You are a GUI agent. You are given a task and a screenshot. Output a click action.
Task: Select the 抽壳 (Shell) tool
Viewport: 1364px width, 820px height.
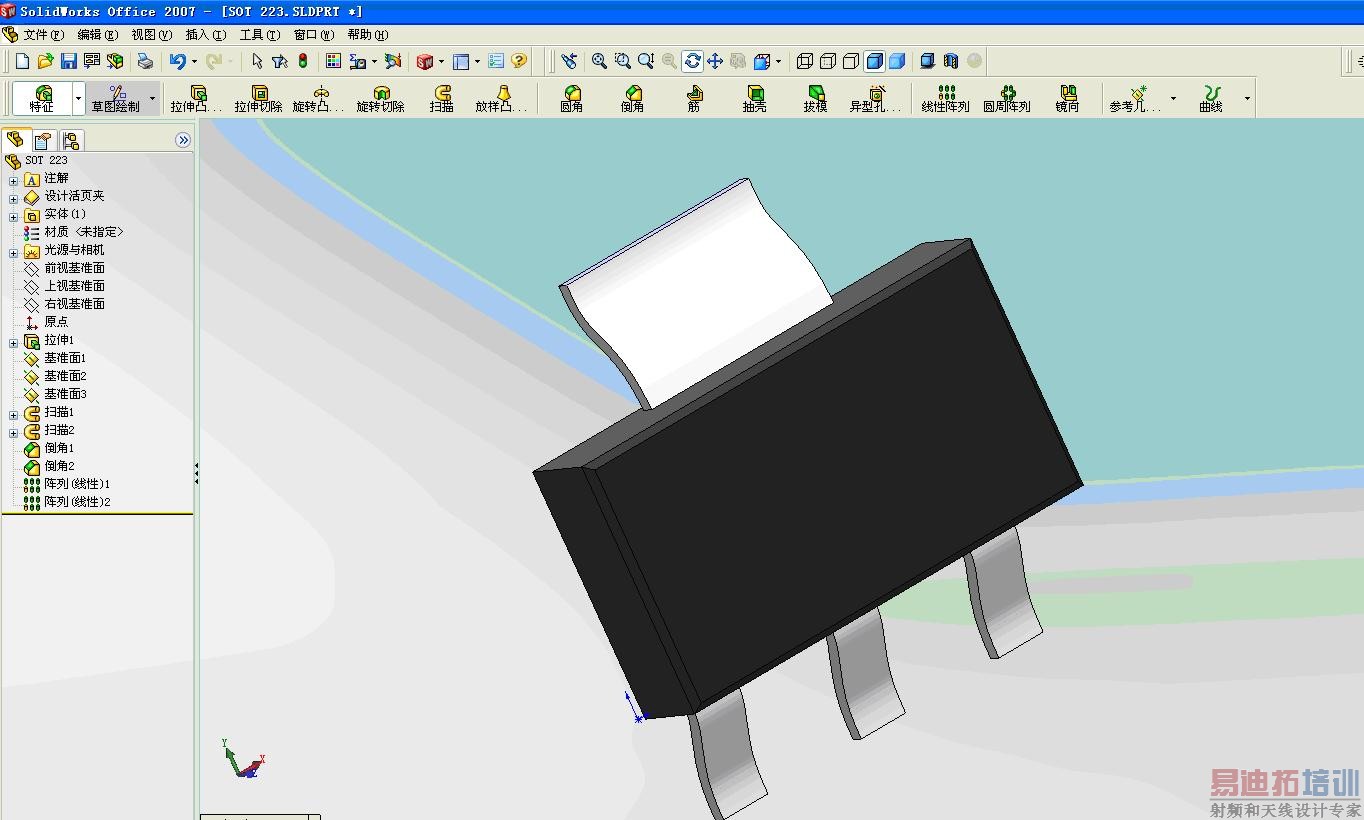pos(754,98)
